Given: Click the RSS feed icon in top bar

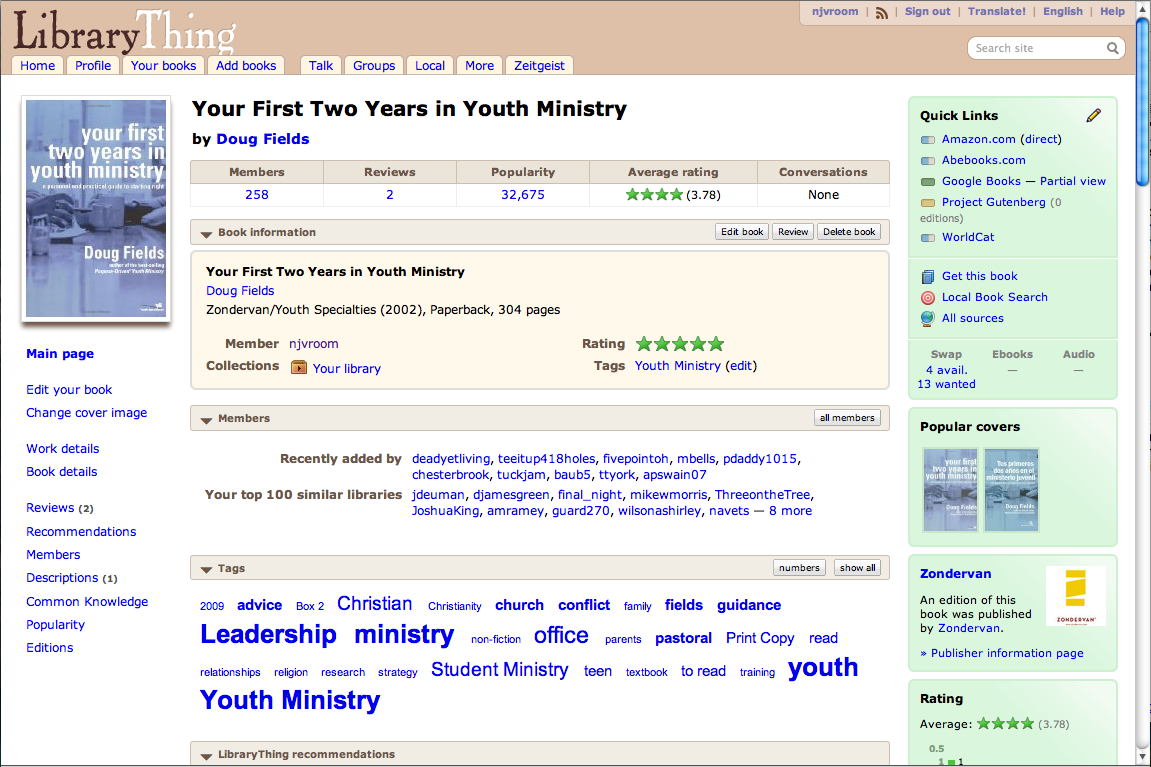Looking at the screenshot, I should coord(881,12).
